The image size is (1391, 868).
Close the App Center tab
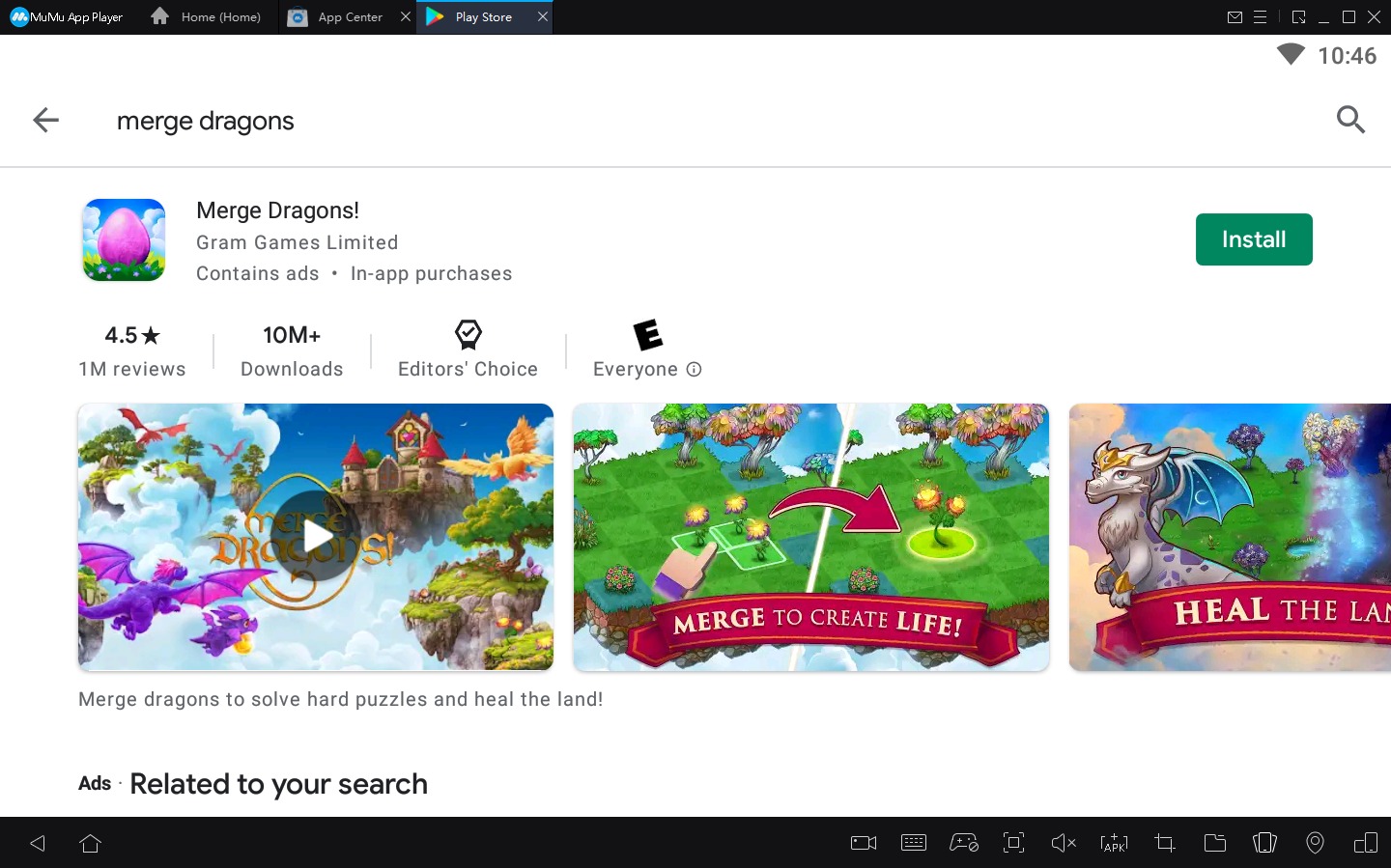(406, 16)
